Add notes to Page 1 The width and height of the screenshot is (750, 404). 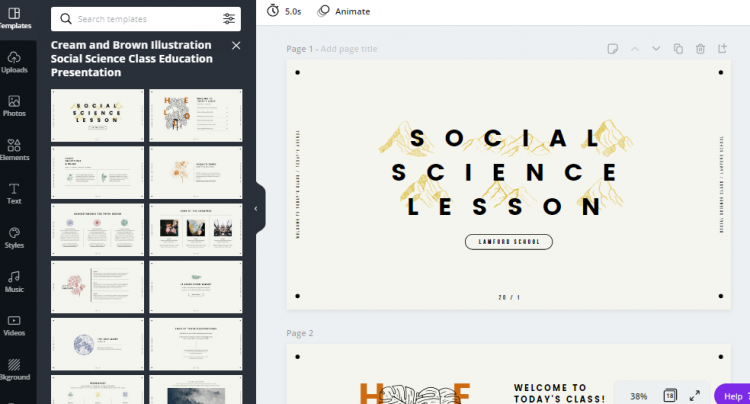612,49
